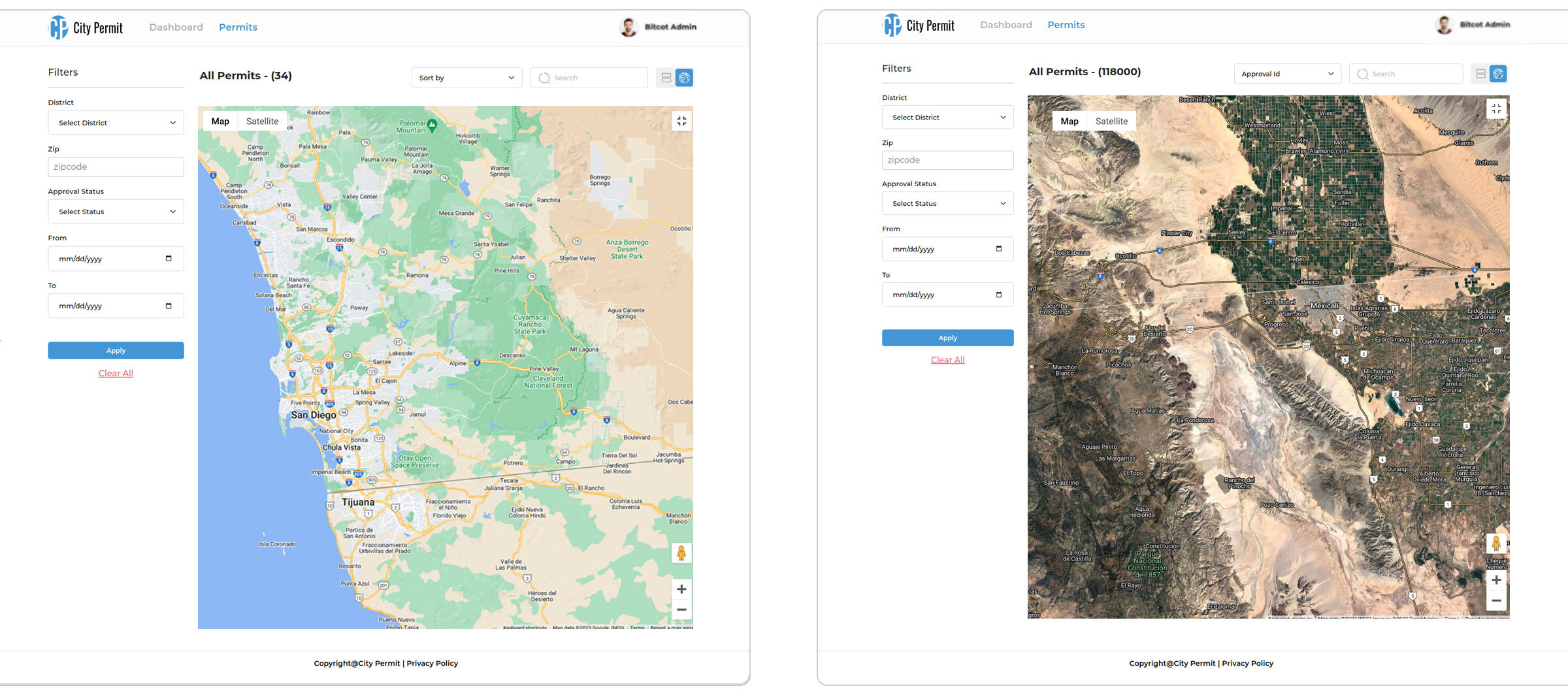Image resolution: width=1568 pixels, height=697 pixels.
Task: Open Select Status dropdown in the 34-permits filters
Action: [116, 212]
